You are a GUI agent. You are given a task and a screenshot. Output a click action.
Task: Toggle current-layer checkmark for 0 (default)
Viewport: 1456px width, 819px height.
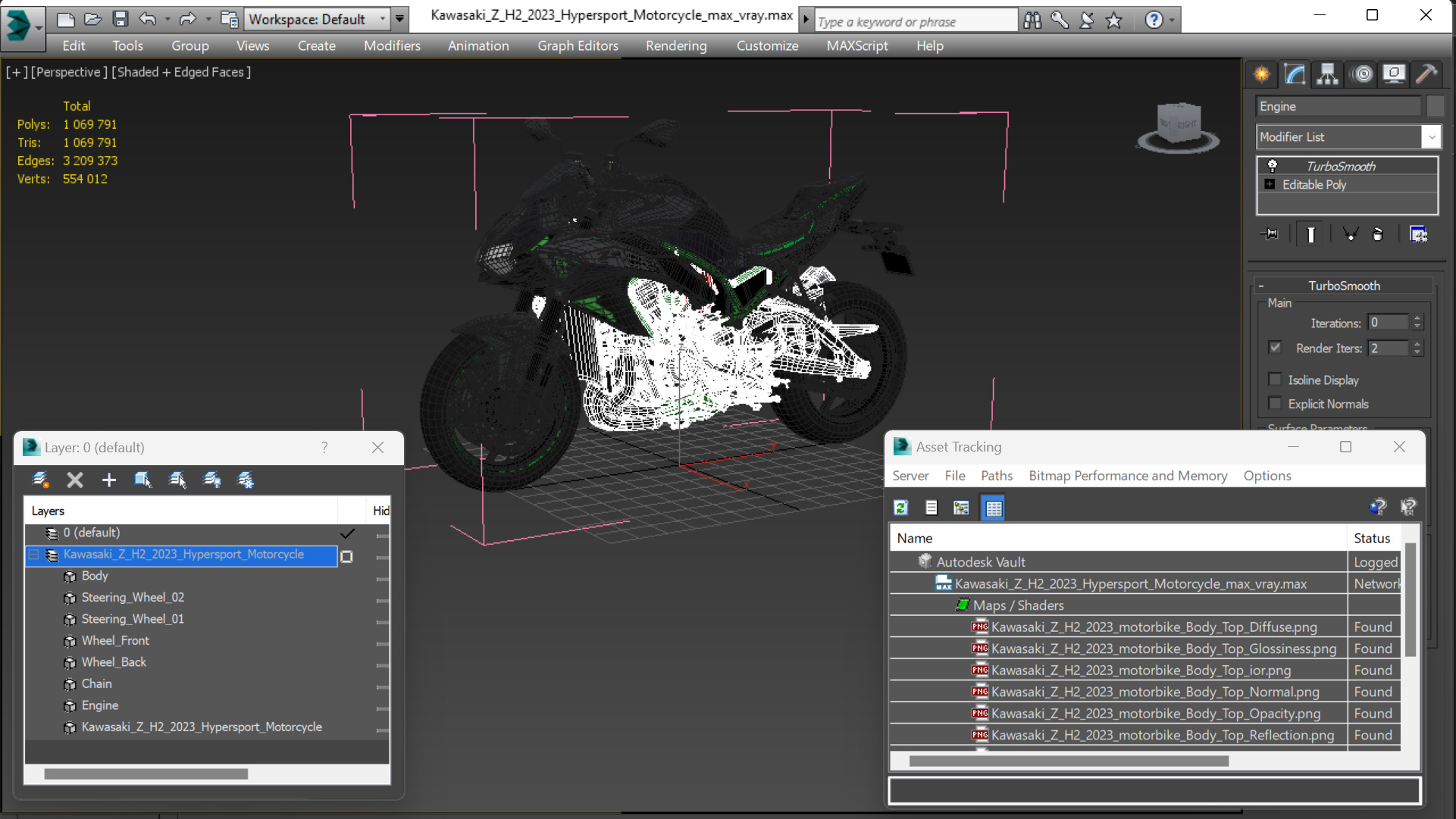coord(347,533)
